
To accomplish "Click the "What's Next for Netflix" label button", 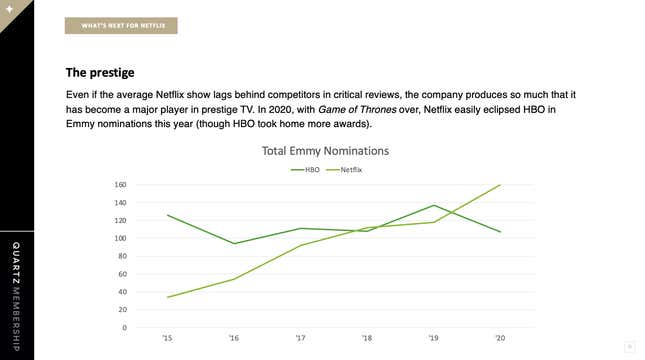I will 121,26.
